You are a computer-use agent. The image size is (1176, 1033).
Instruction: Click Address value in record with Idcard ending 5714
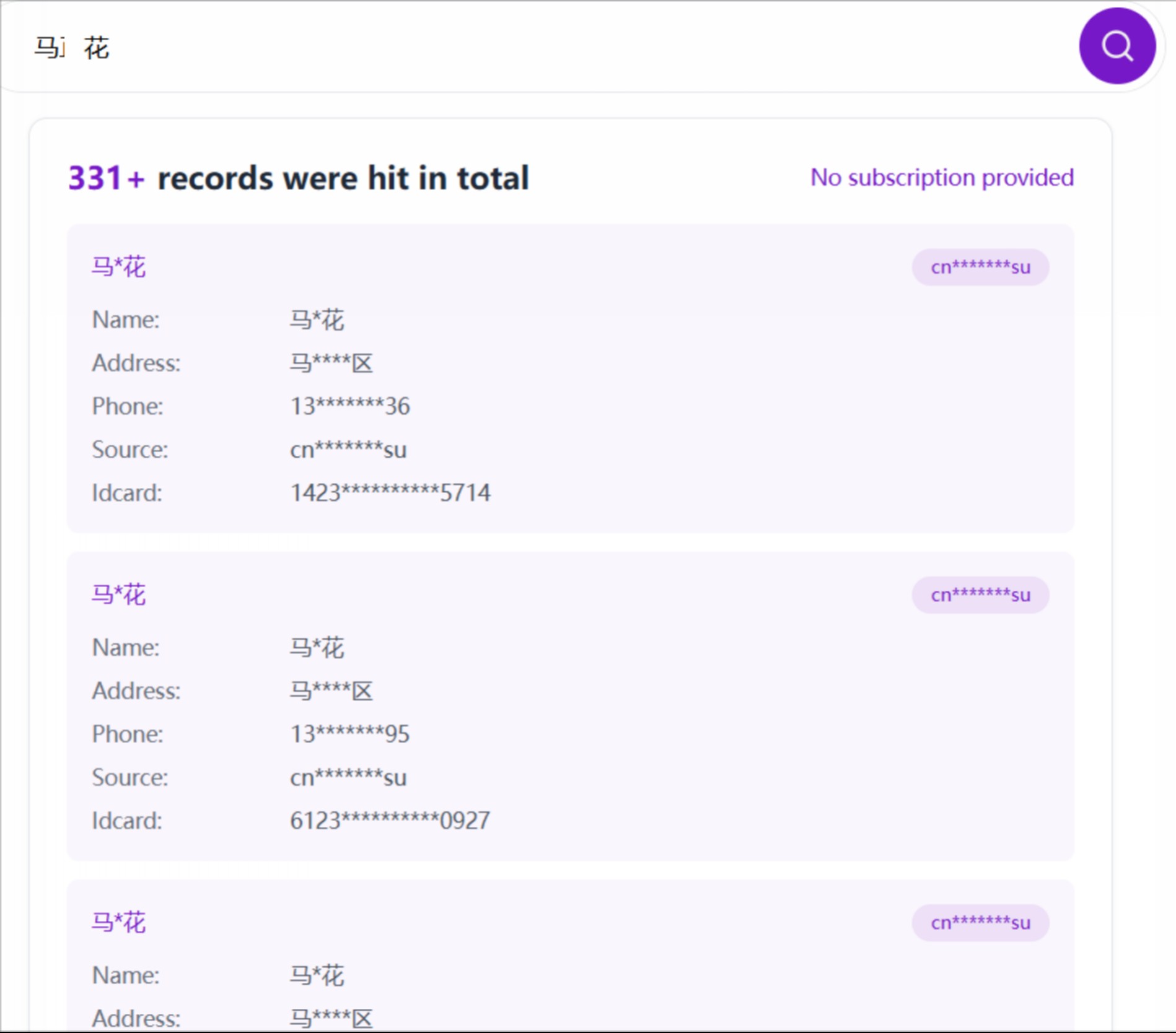click(x=331, y=363)
